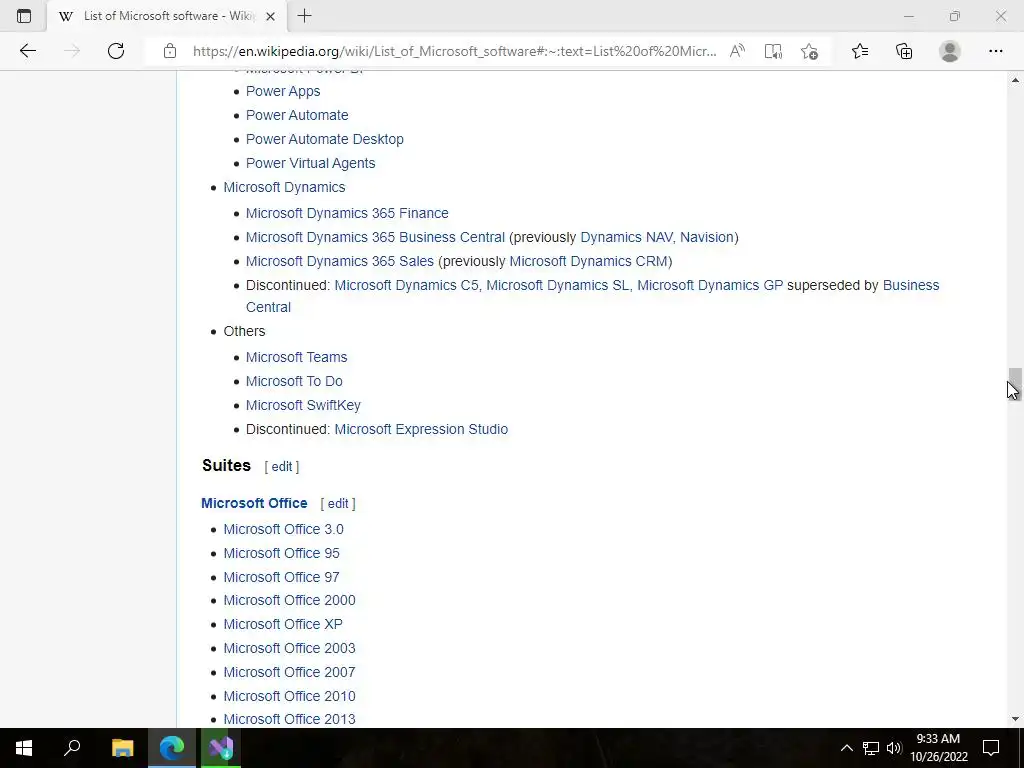Enter Immersive Reader mode
1024x768 pixels.
click(x=773, y=51)
